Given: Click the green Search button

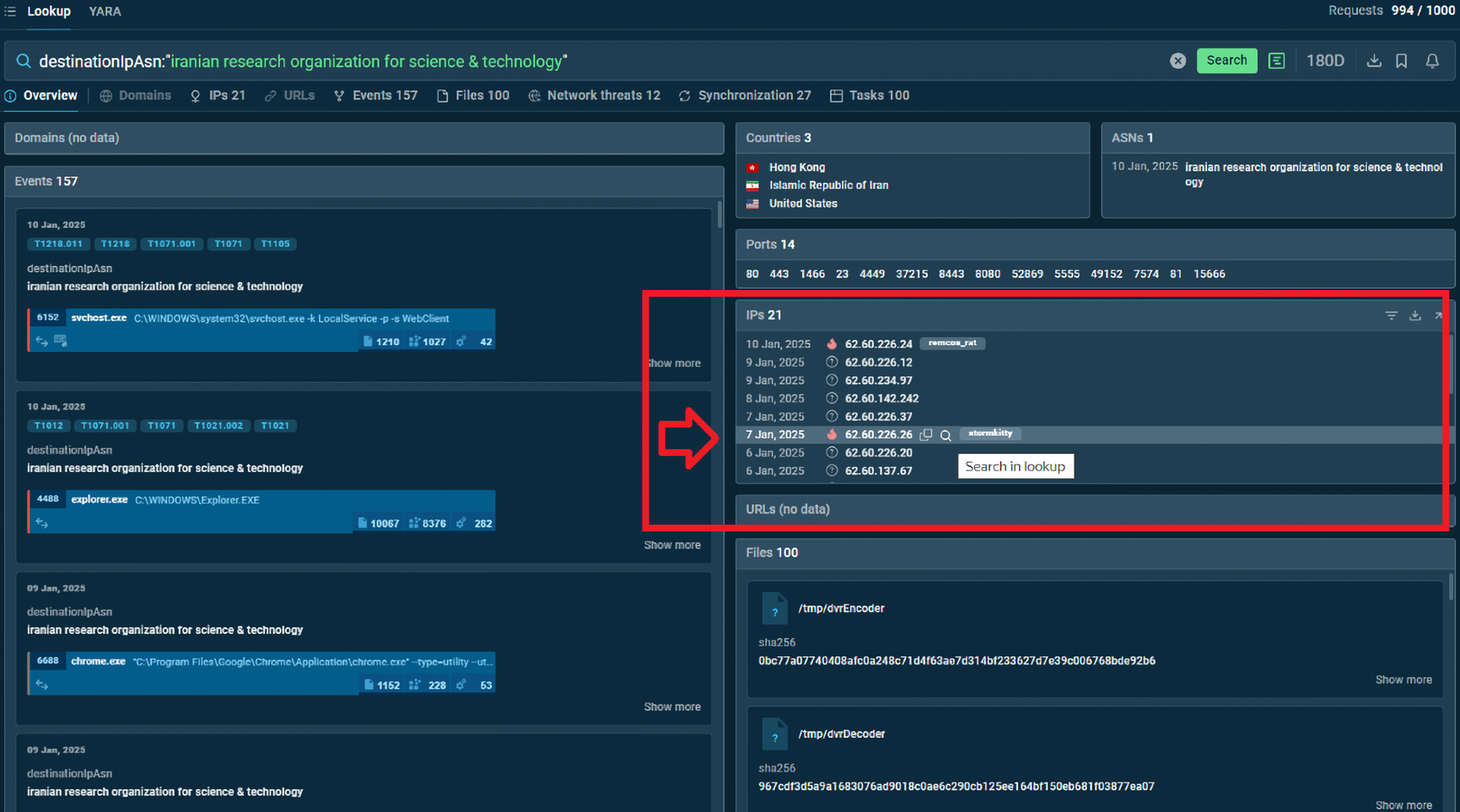Looking at the screenshot, I should 1226,60.
